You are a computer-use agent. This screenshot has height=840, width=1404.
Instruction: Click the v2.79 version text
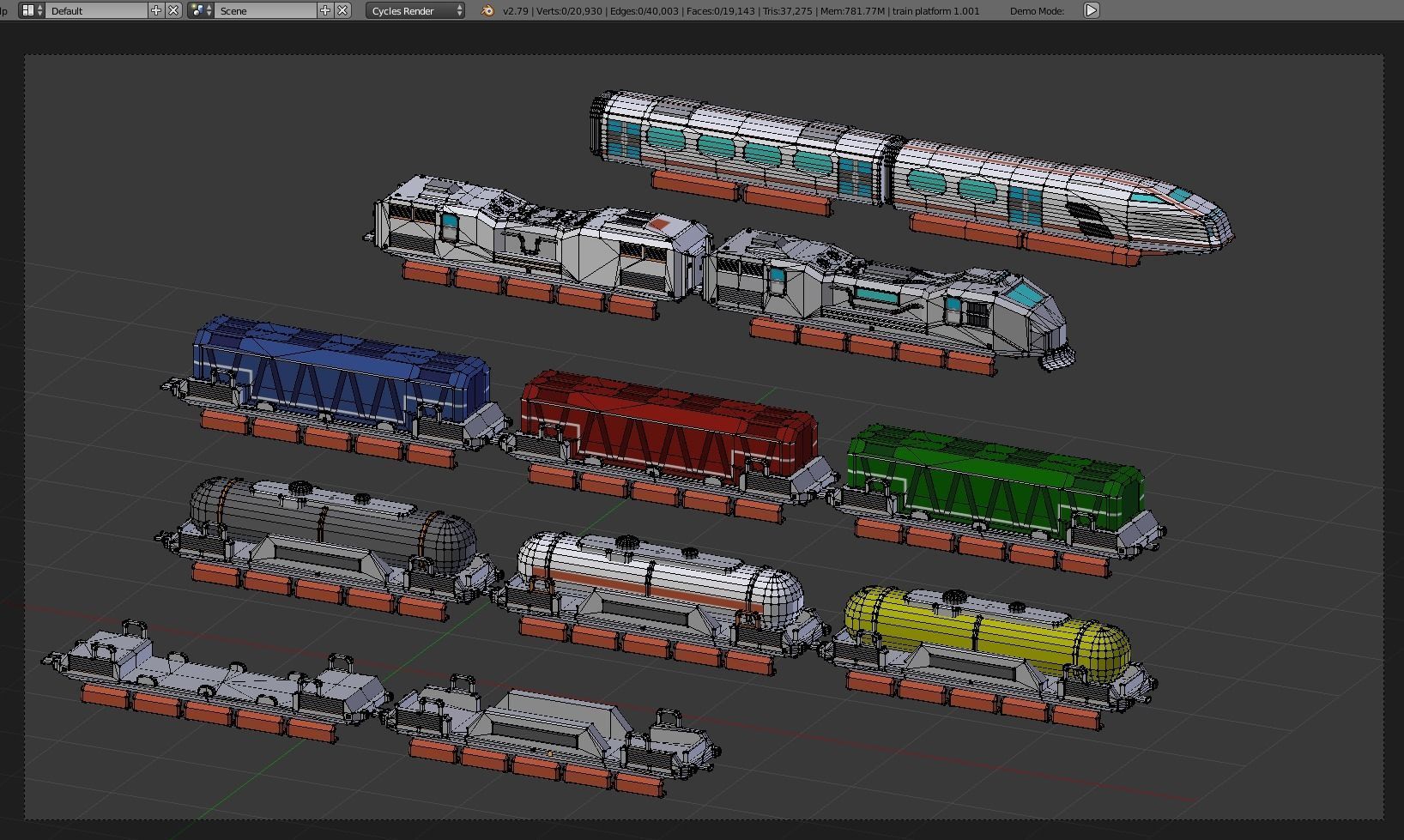[516, 11]
